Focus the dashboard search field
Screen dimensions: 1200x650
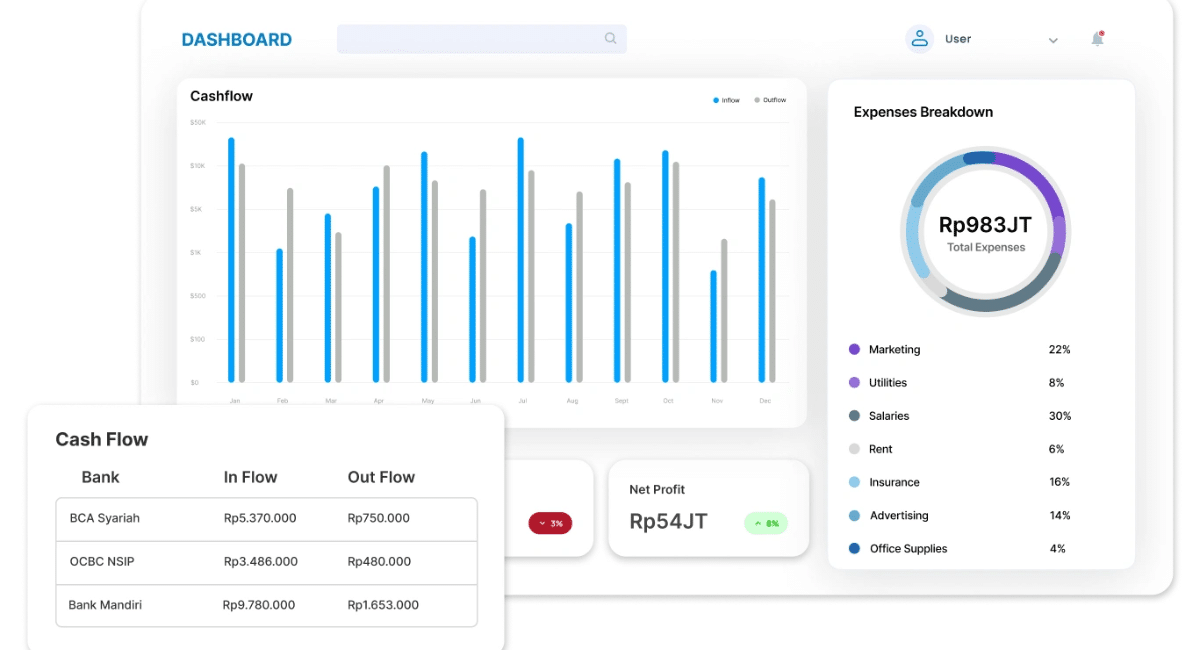482,39
